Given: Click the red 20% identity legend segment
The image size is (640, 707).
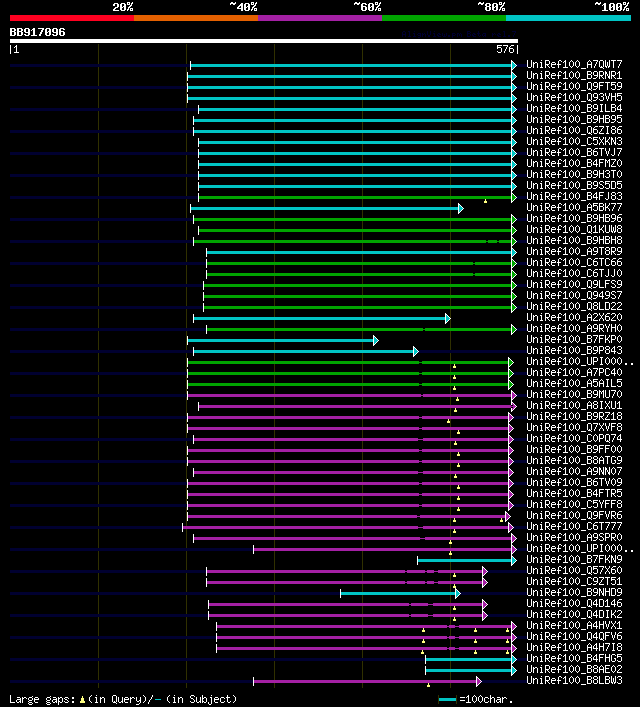Looking at the screenshot, I should [72, 18].
